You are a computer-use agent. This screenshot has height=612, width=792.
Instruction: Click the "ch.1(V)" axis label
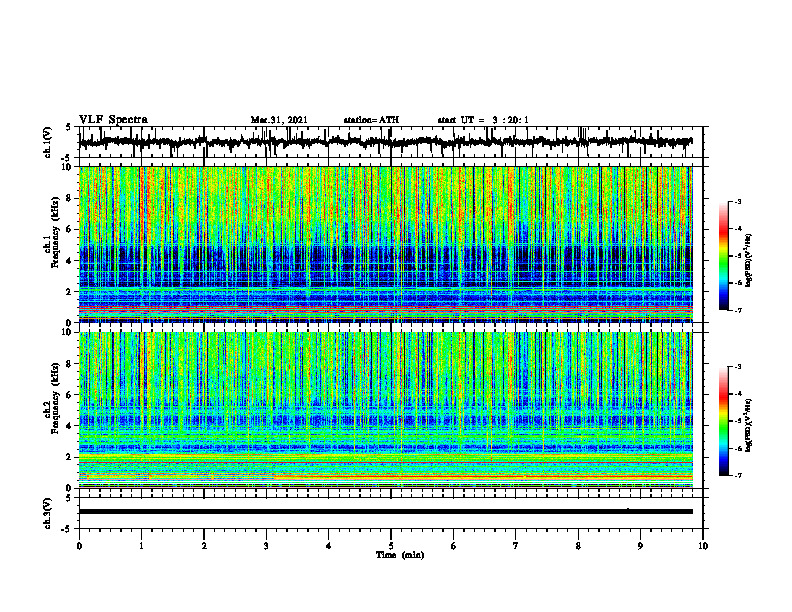pos(47,142)
